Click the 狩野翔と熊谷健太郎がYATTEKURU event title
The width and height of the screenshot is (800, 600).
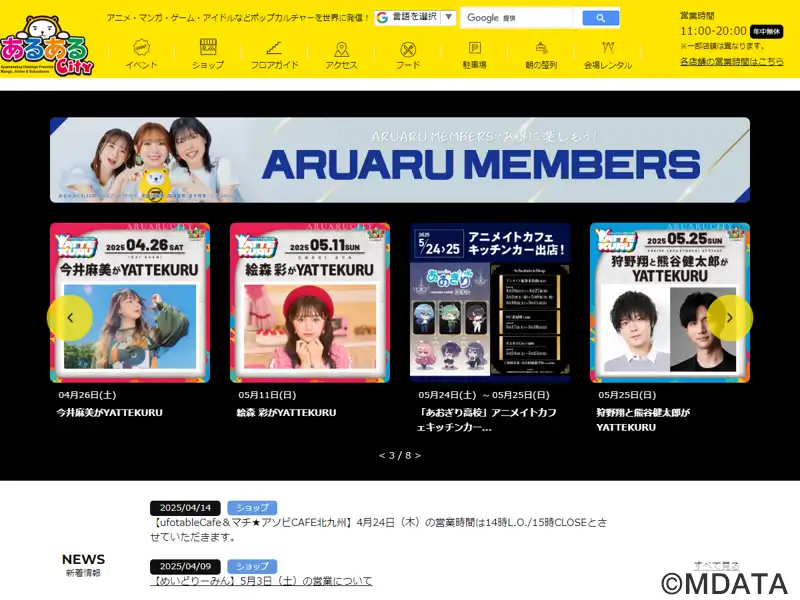coord(643,420)
